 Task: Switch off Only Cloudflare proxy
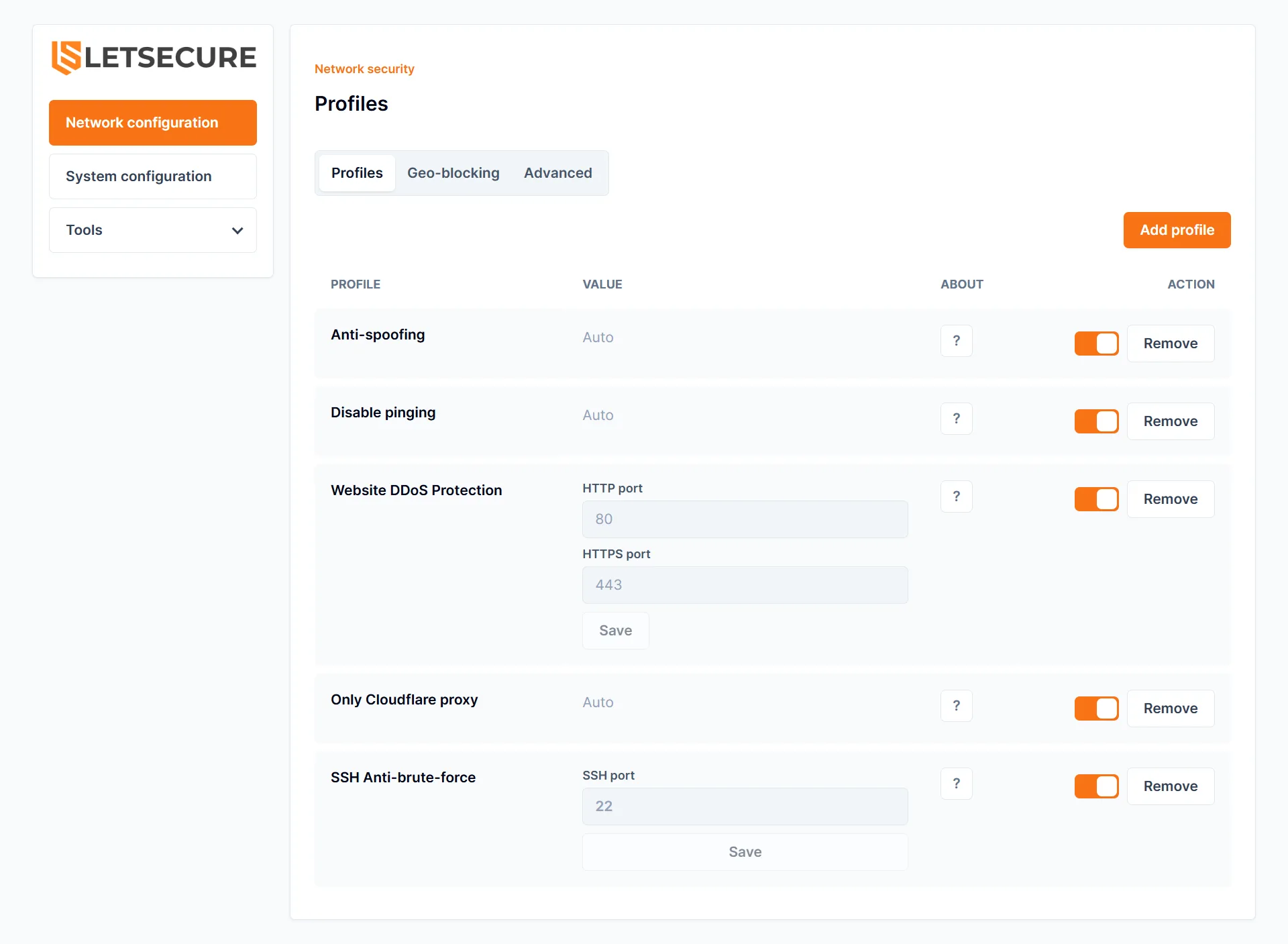[1097, 709]
